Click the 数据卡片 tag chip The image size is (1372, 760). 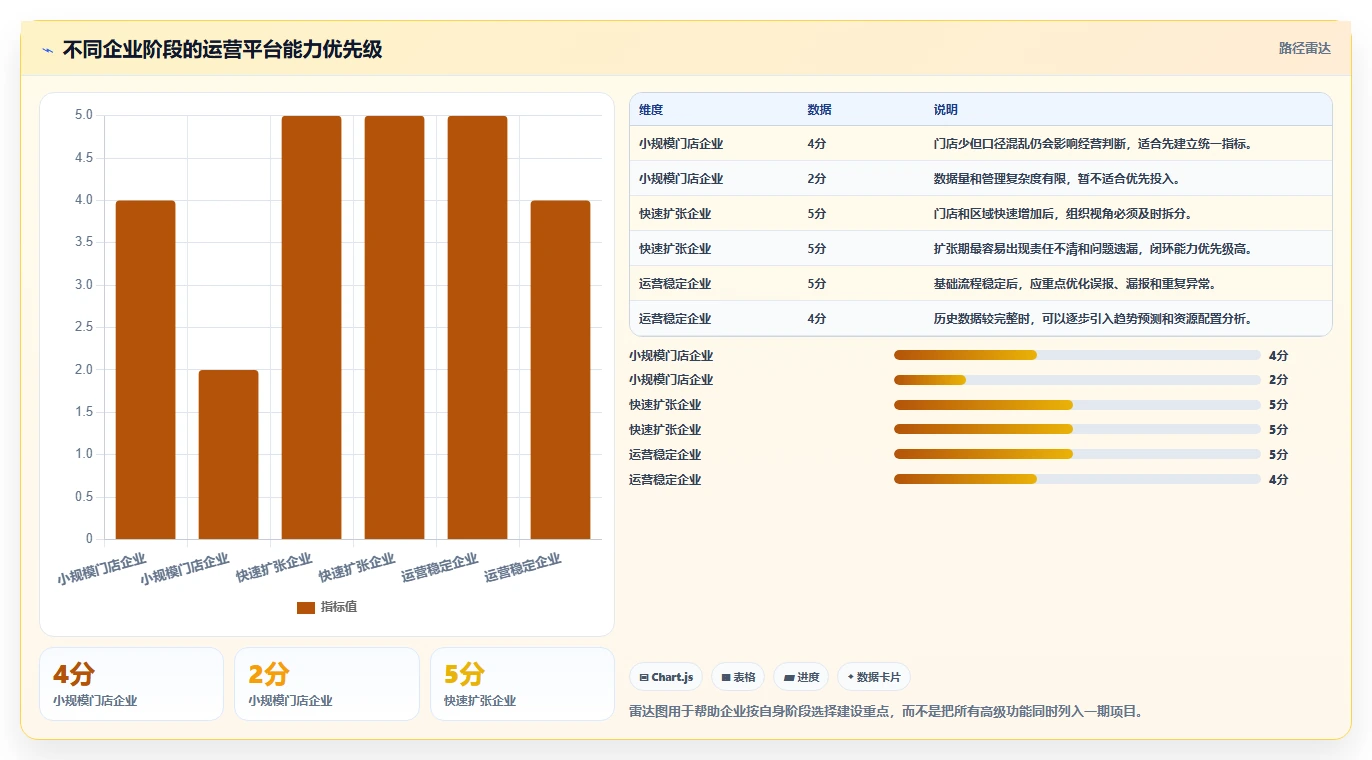pyautogui.click(x=874, y=677)
